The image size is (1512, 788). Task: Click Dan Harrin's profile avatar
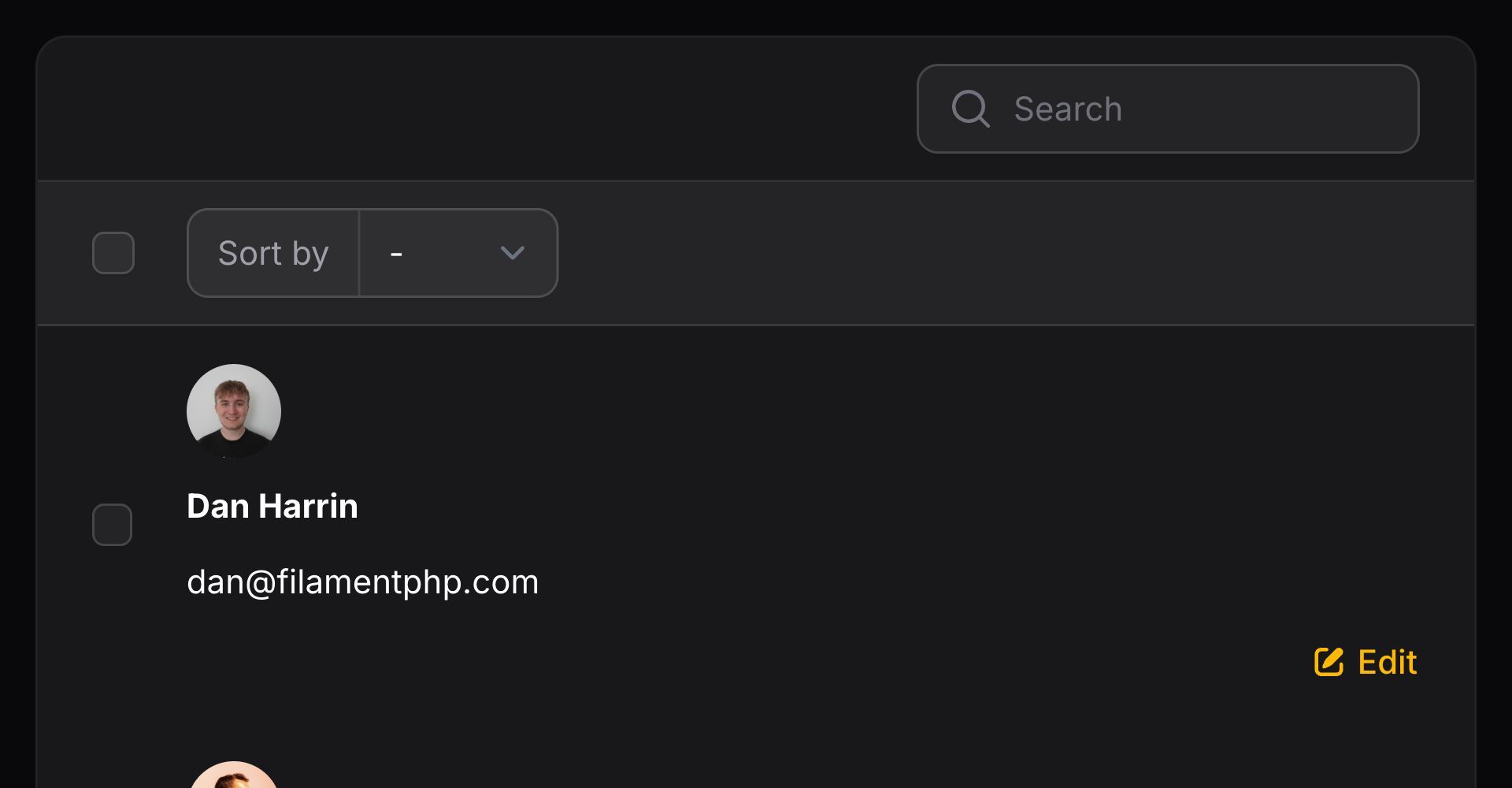[234, 411]
